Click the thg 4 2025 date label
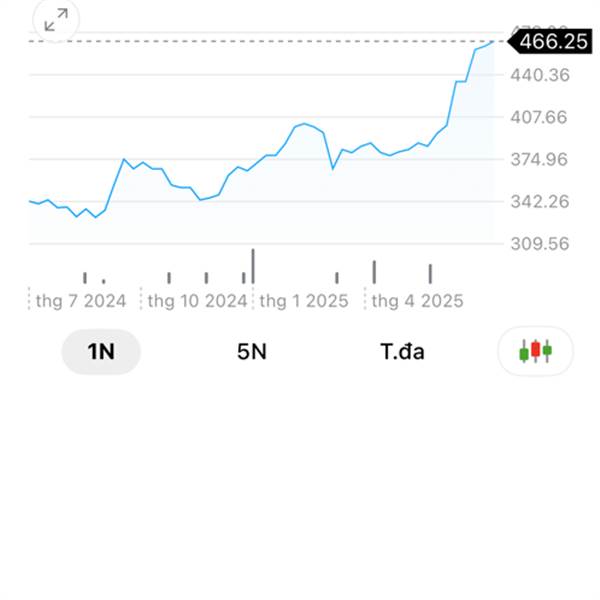This screenshot has height=600, width=600. click(x=417, y=301)
